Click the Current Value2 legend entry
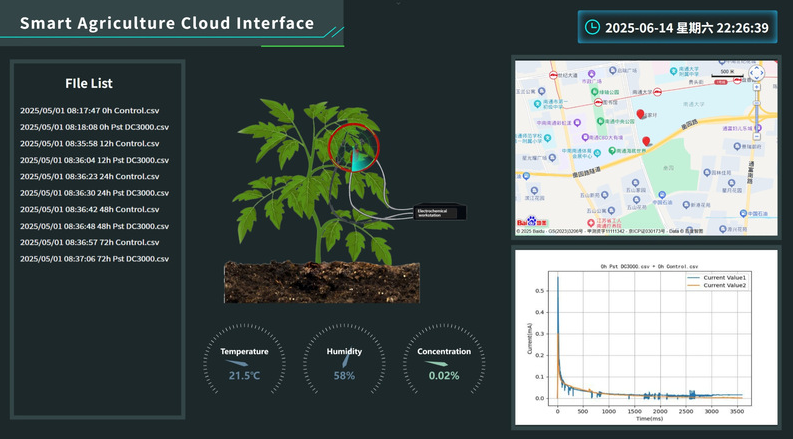The width and height of the screenshot is (793, 439). click(717, 285)
